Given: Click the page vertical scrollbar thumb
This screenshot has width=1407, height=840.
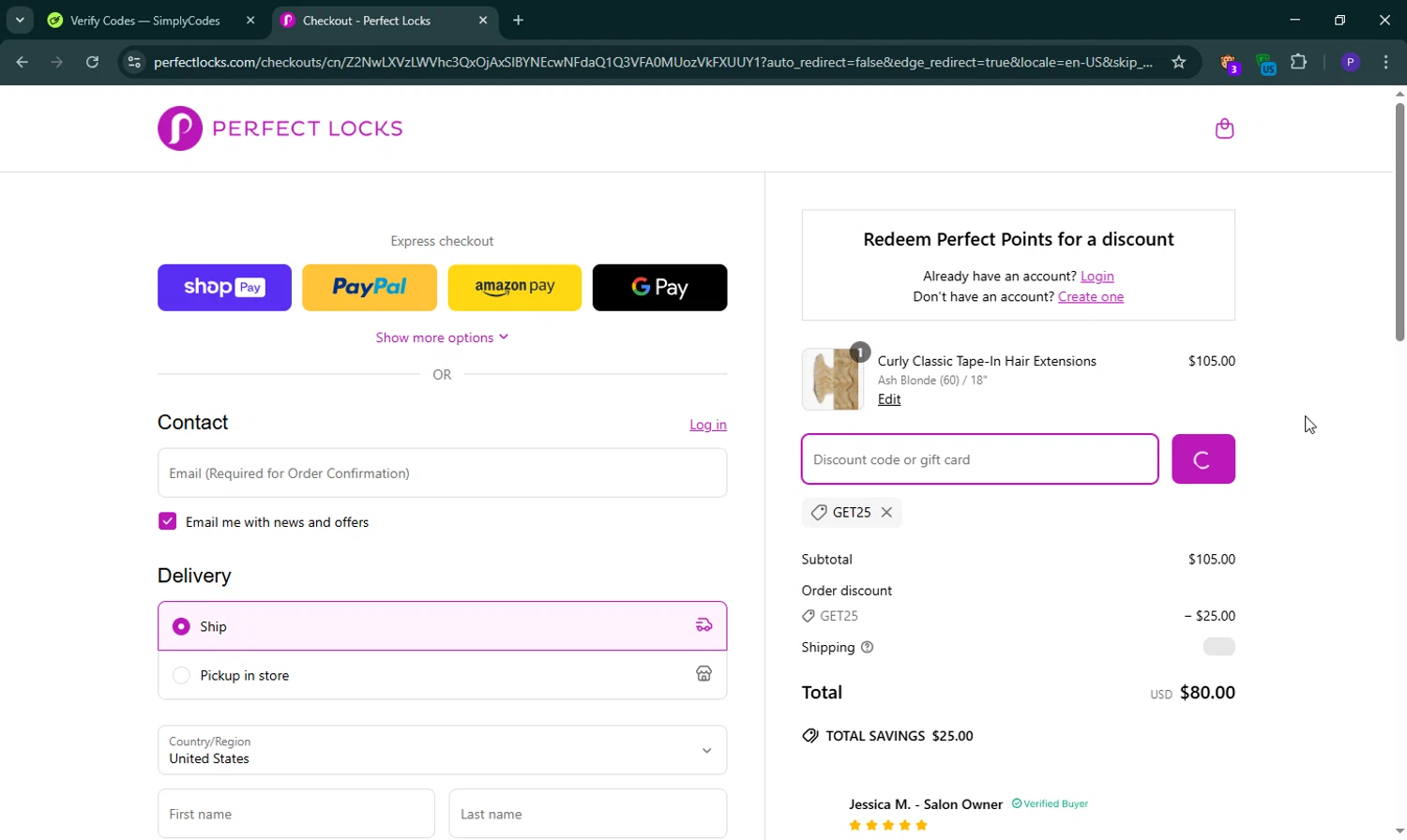Looking at the screenshot, I should 1399,220.
